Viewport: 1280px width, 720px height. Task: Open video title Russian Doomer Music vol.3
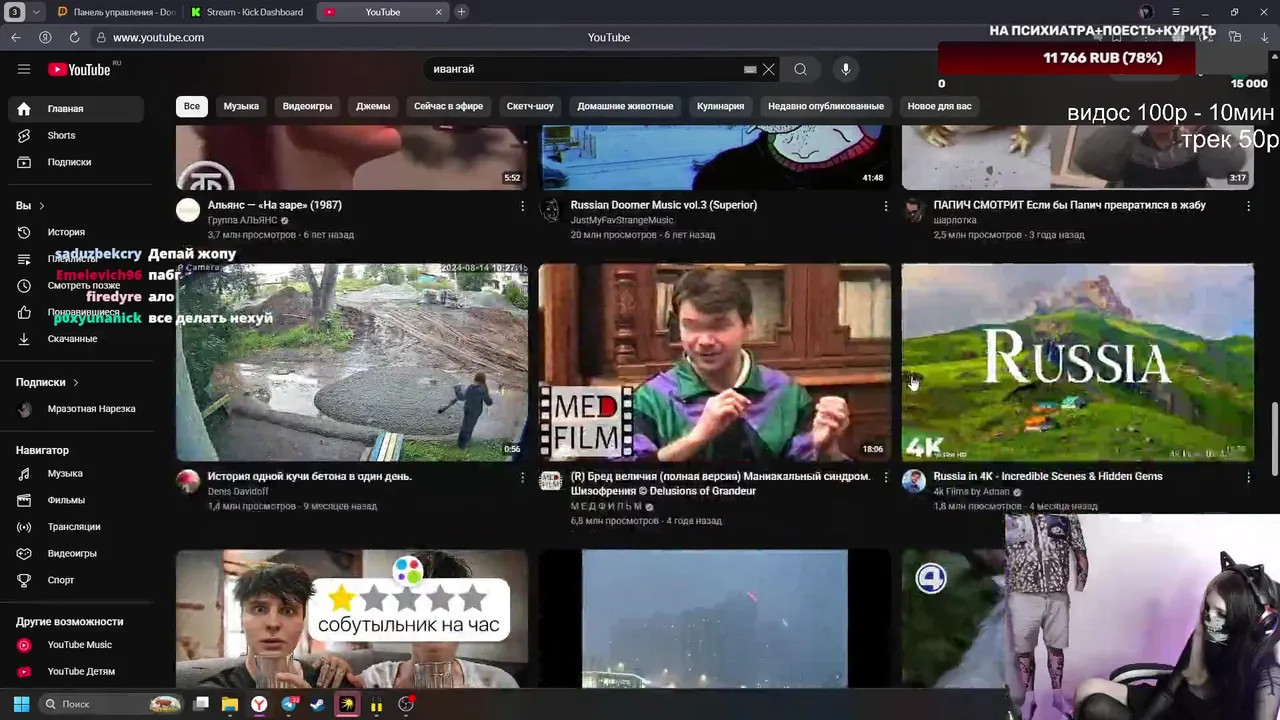coord(664,205)
